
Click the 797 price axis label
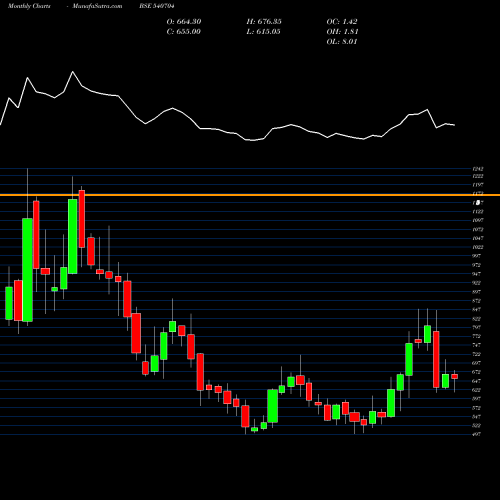pyautogui.click(x=477, y=327)
